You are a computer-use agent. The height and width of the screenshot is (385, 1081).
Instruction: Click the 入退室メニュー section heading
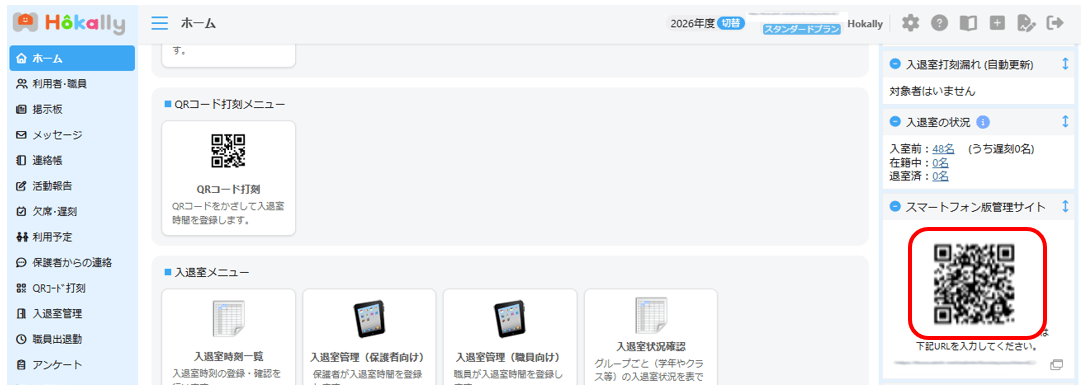point(212,273)
